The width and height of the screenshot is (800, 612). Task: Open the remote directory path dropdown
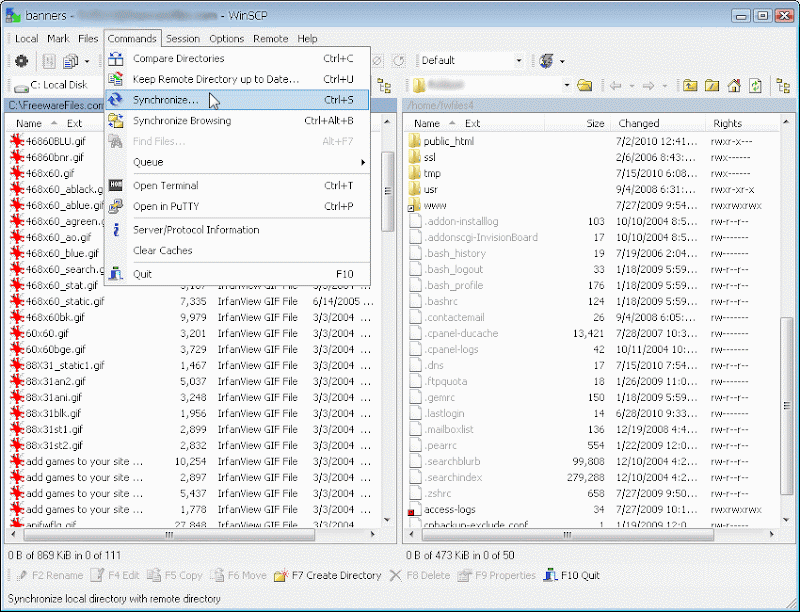[x=566, y=85]
